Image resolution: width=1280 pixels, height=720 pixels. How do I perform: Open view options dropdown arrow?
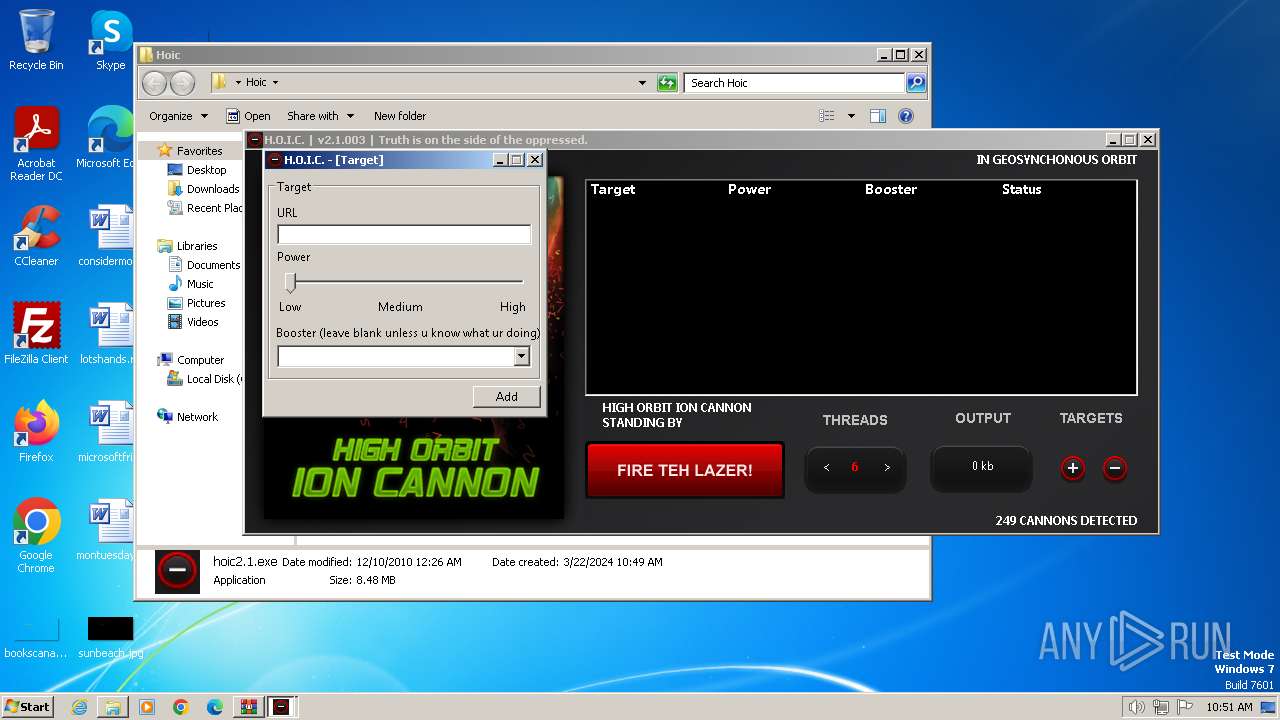click(851, 116)
